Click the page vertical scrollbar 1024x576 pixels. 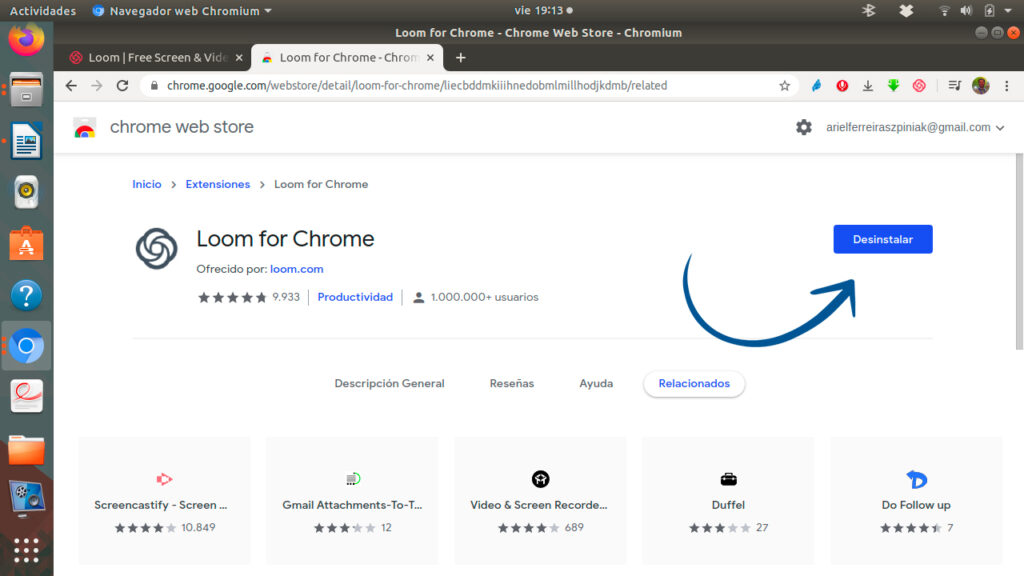(1019, 252)
